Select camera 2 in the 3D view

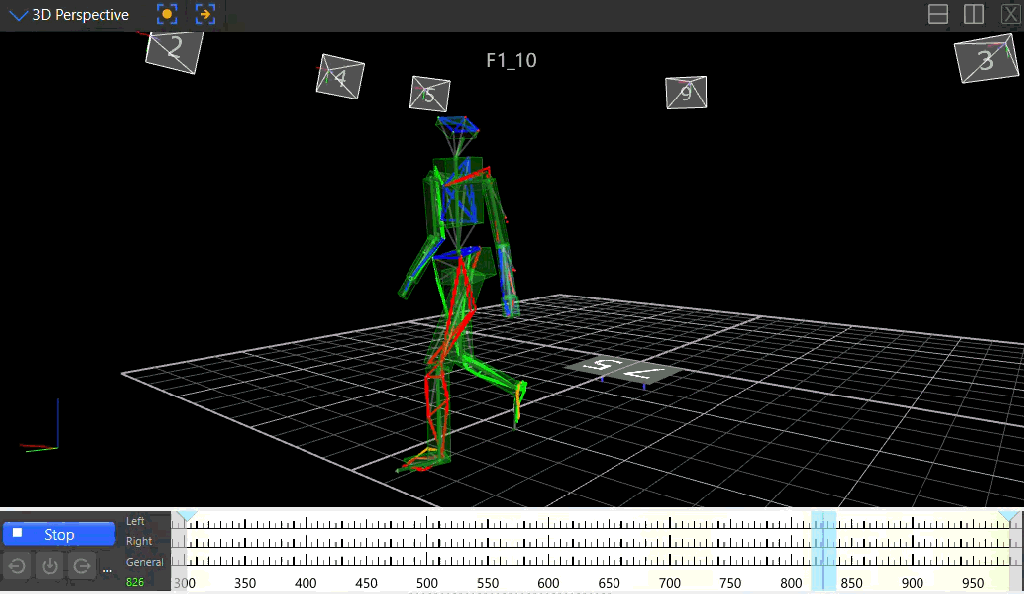pos(174,50)
